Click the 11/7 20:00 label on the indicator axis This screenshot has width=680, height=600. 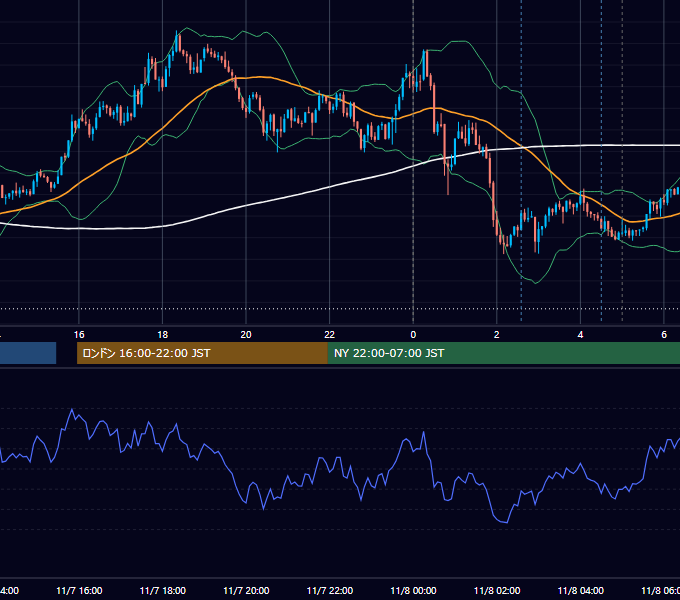pyautogui.click(x=246, y=591)
